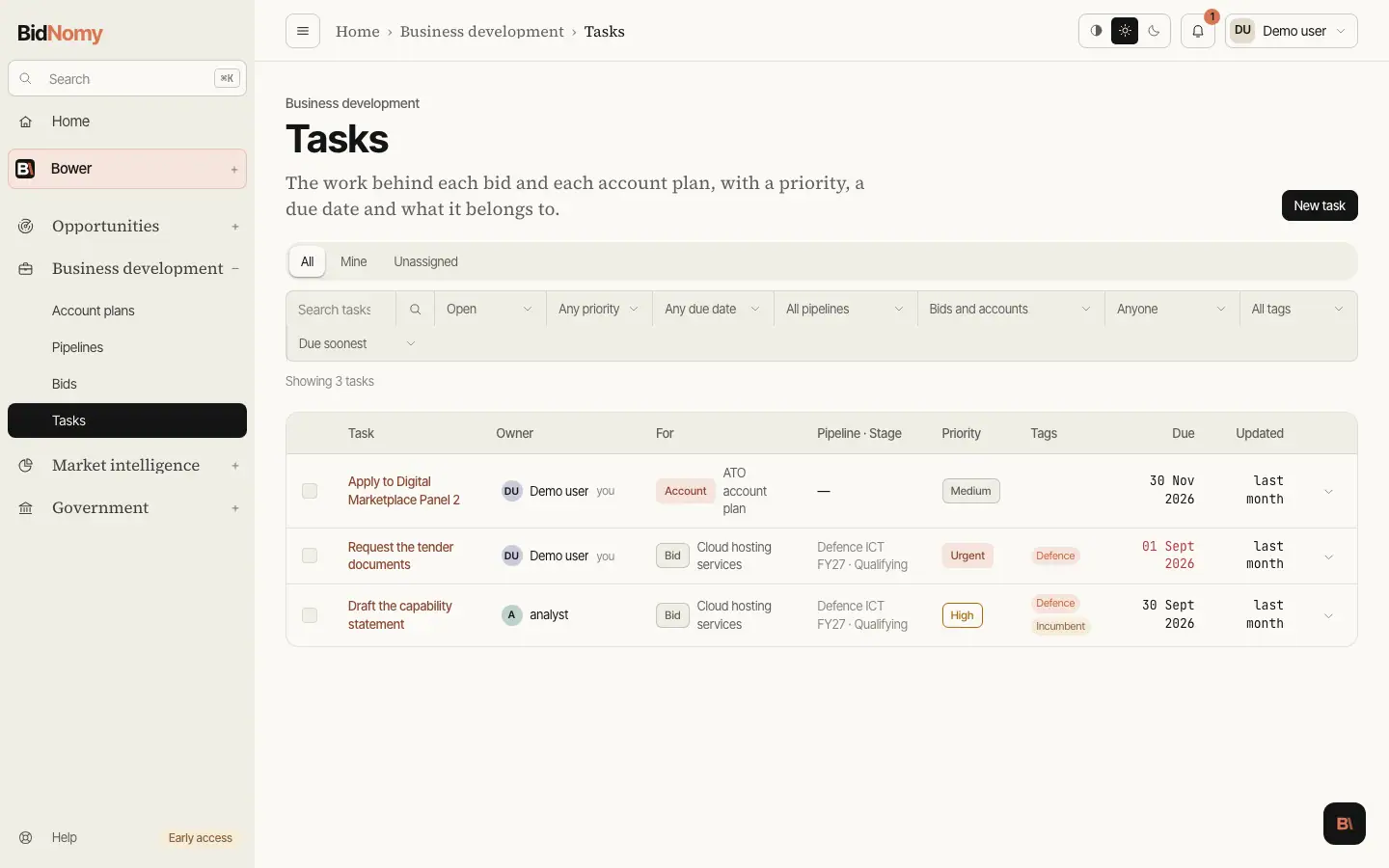
Task: Expand the Opportunities sidebar section
Action: click(x=235, y=227)
